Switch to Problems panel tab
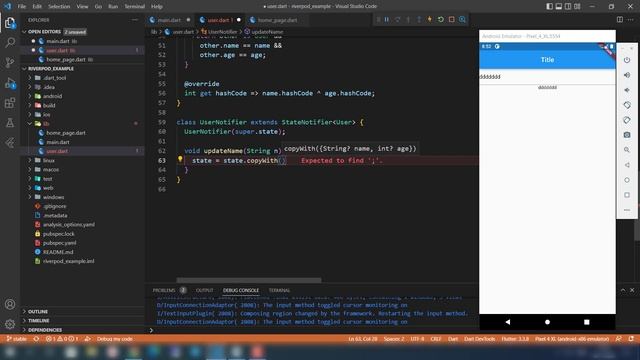Viewport: 640px width, 360px height. (164, 290)
